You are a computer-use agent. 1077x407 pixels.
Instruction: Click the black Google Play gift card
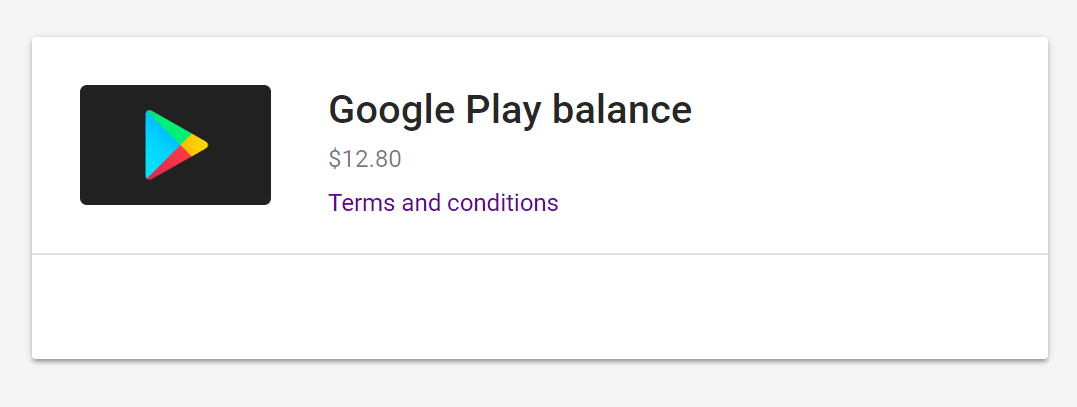pos(175,145)
